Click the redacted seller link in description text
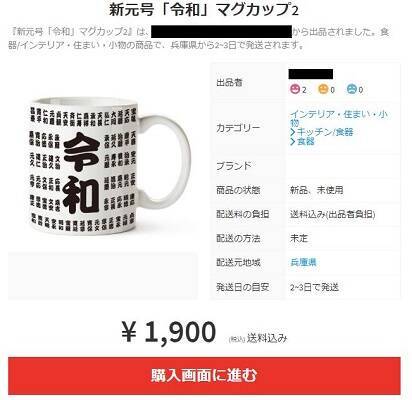Screen dimensions: 412x400 click(x=222, y=31)
